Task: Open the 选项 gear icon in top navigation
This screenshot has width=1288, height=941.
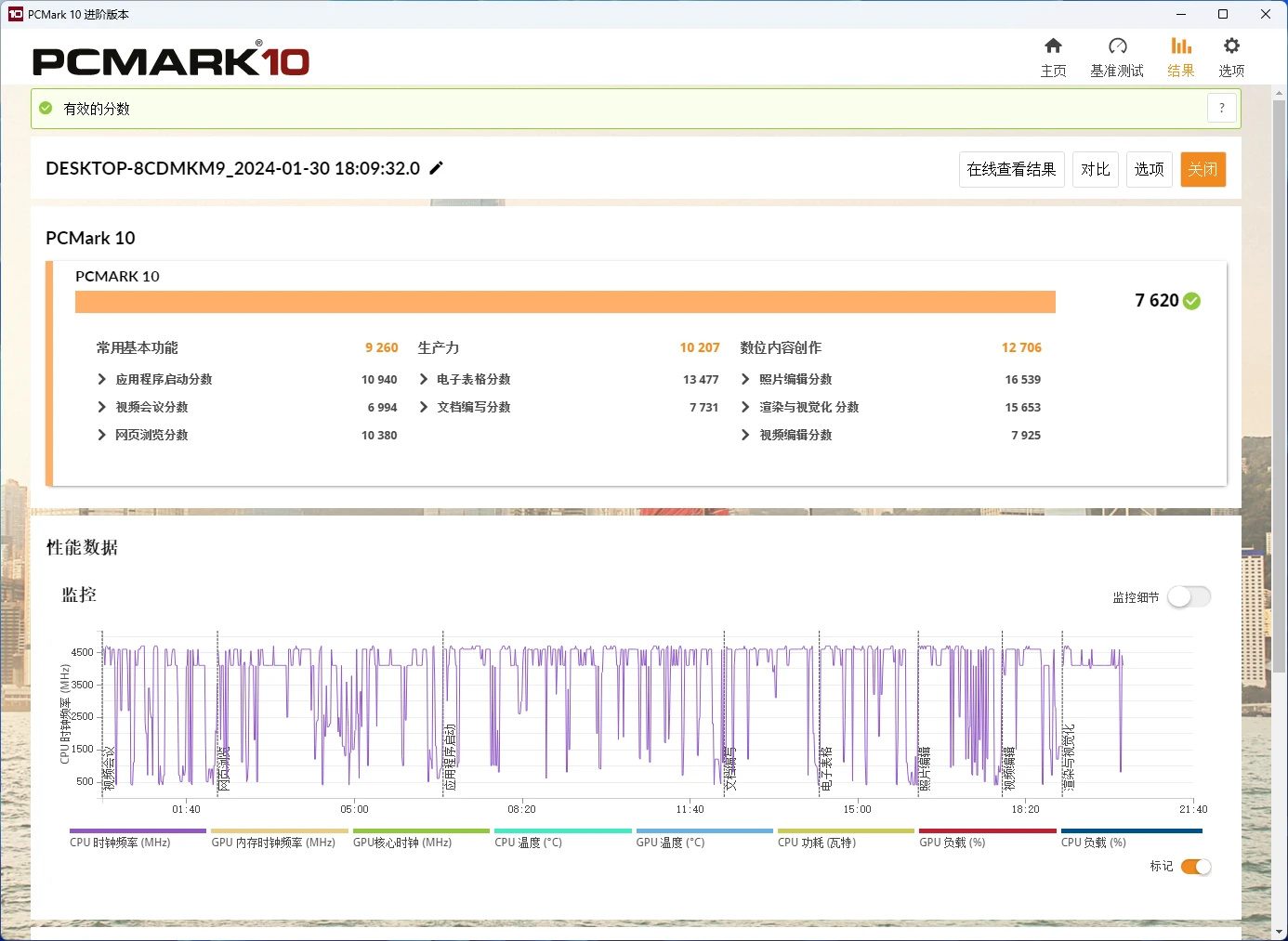Action: [x=1231, y=46]
